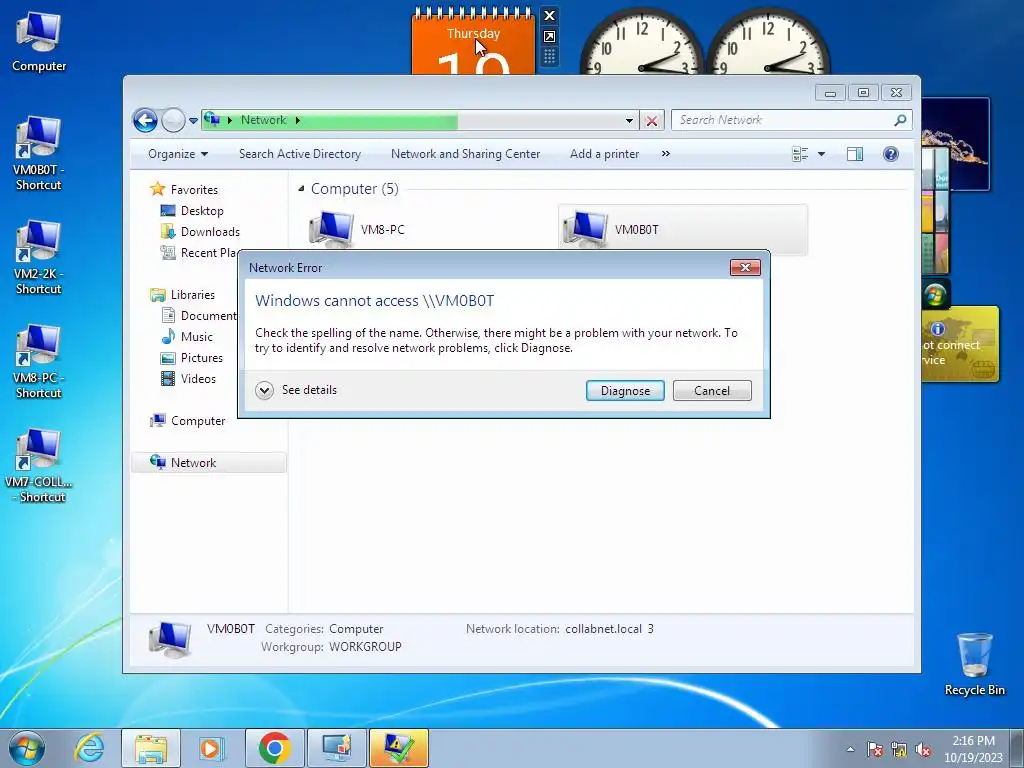Open Windows Media Player taskbar icon
1024x768 pixels.
pos(212,748)
